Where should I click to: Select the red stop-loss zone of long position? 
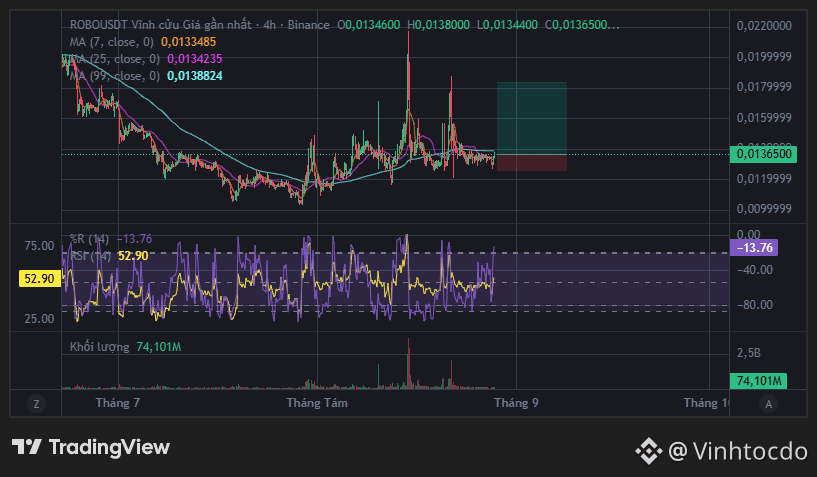[x=531, y=163]
